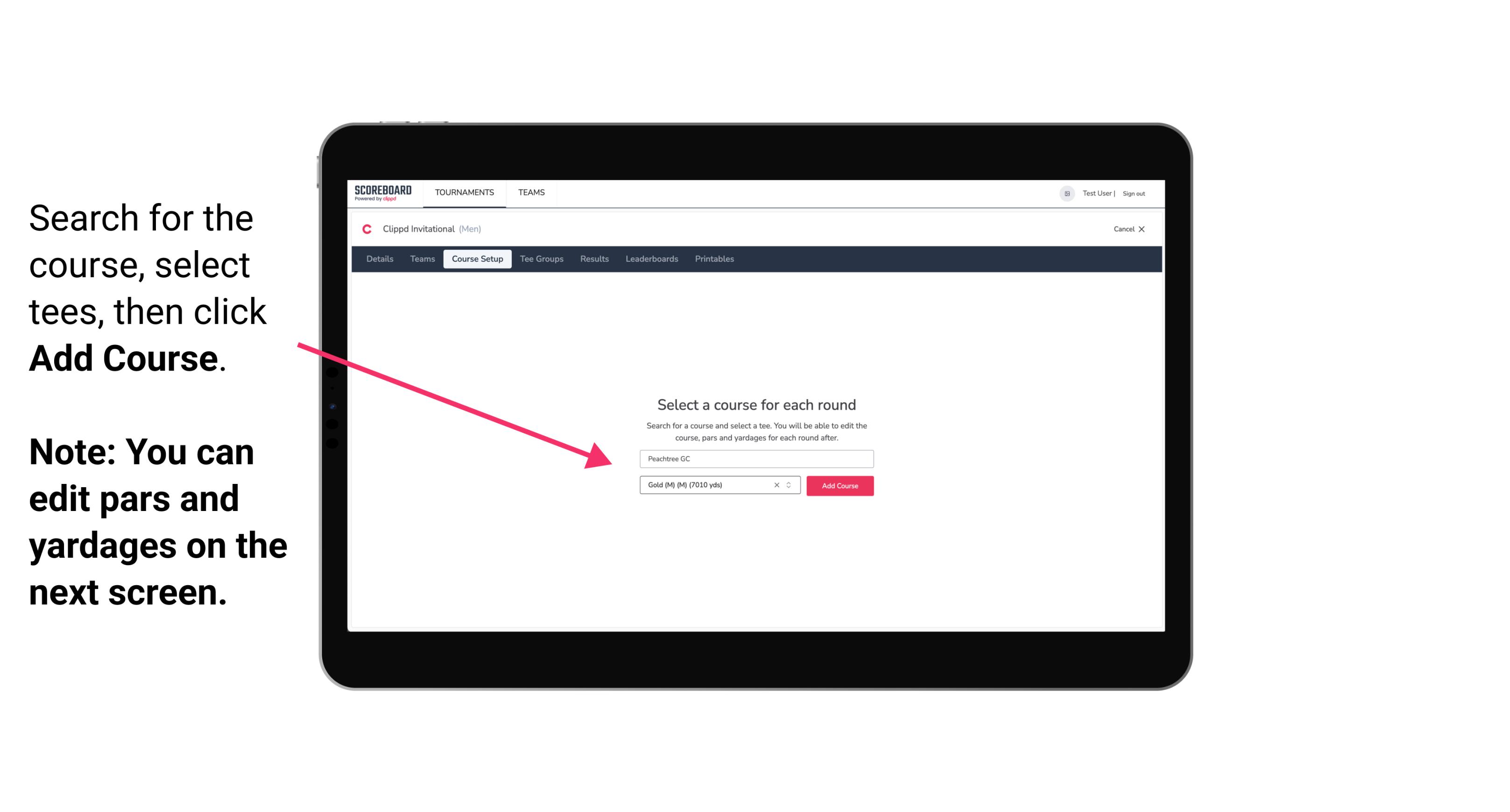This screenshot has width=1510, height=812.
Task: Toggle the Printables tab
Action: [715, 259]
